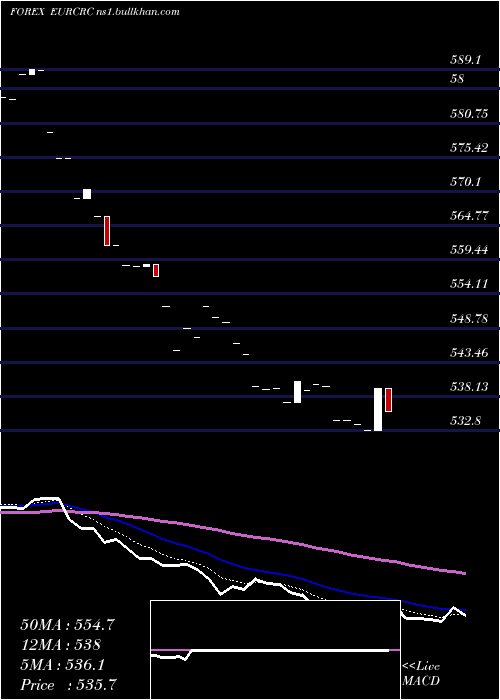
Task: Click the red candle near 564.77
Action: [107, 231]
